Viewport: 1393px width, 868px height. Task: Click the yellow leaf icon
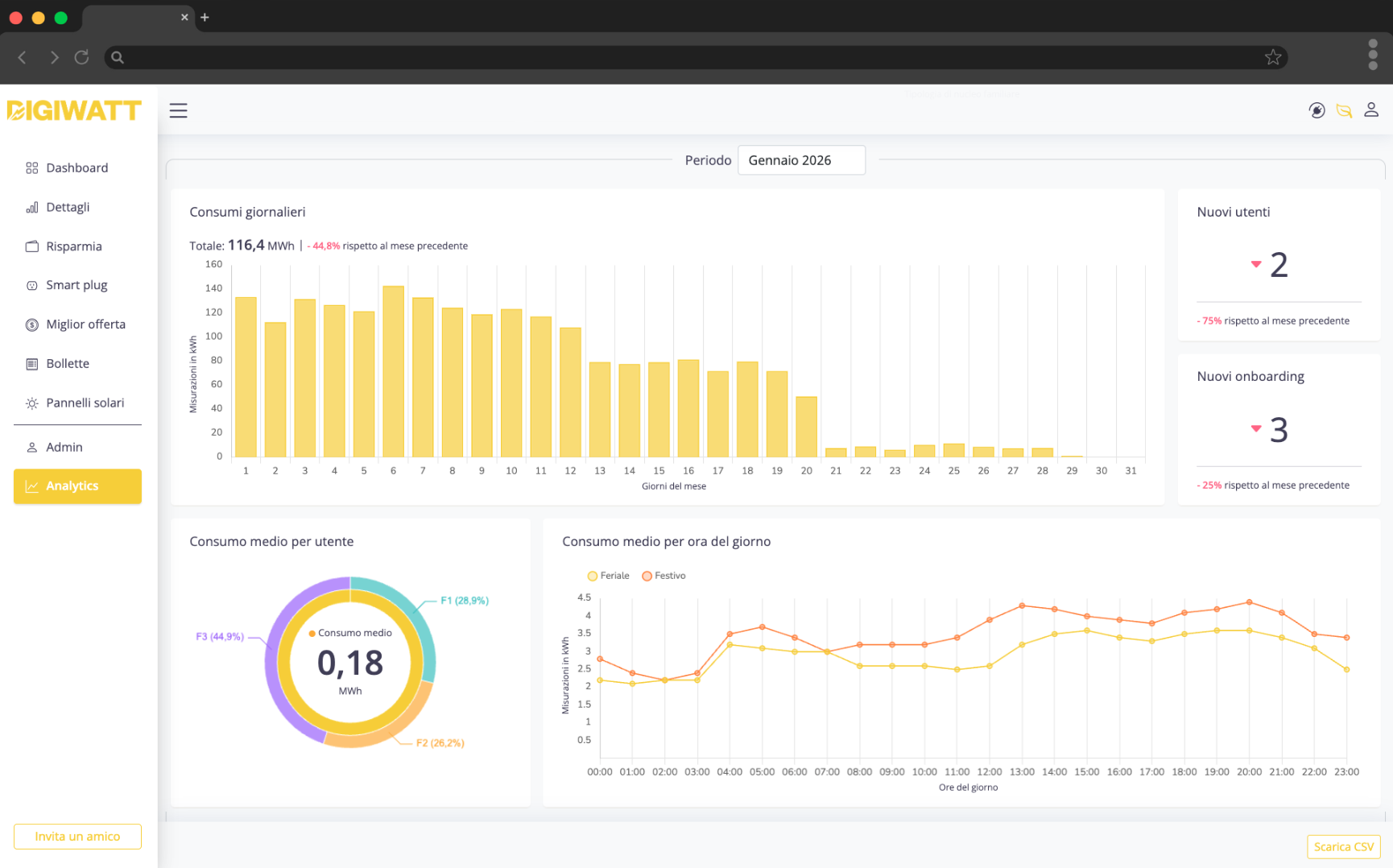pos(1344,110)
